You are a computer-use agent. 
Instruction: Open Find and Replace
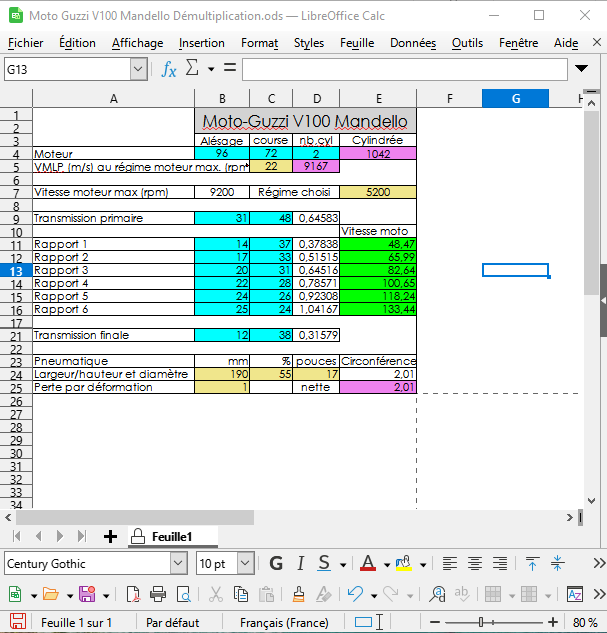point(437,594)
